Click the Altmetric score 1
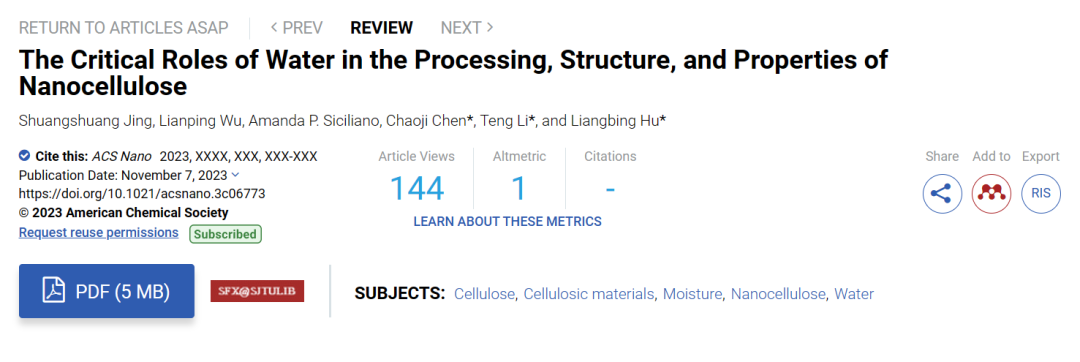This screenshot has width=1080, height=362. (x=519, y=189)
